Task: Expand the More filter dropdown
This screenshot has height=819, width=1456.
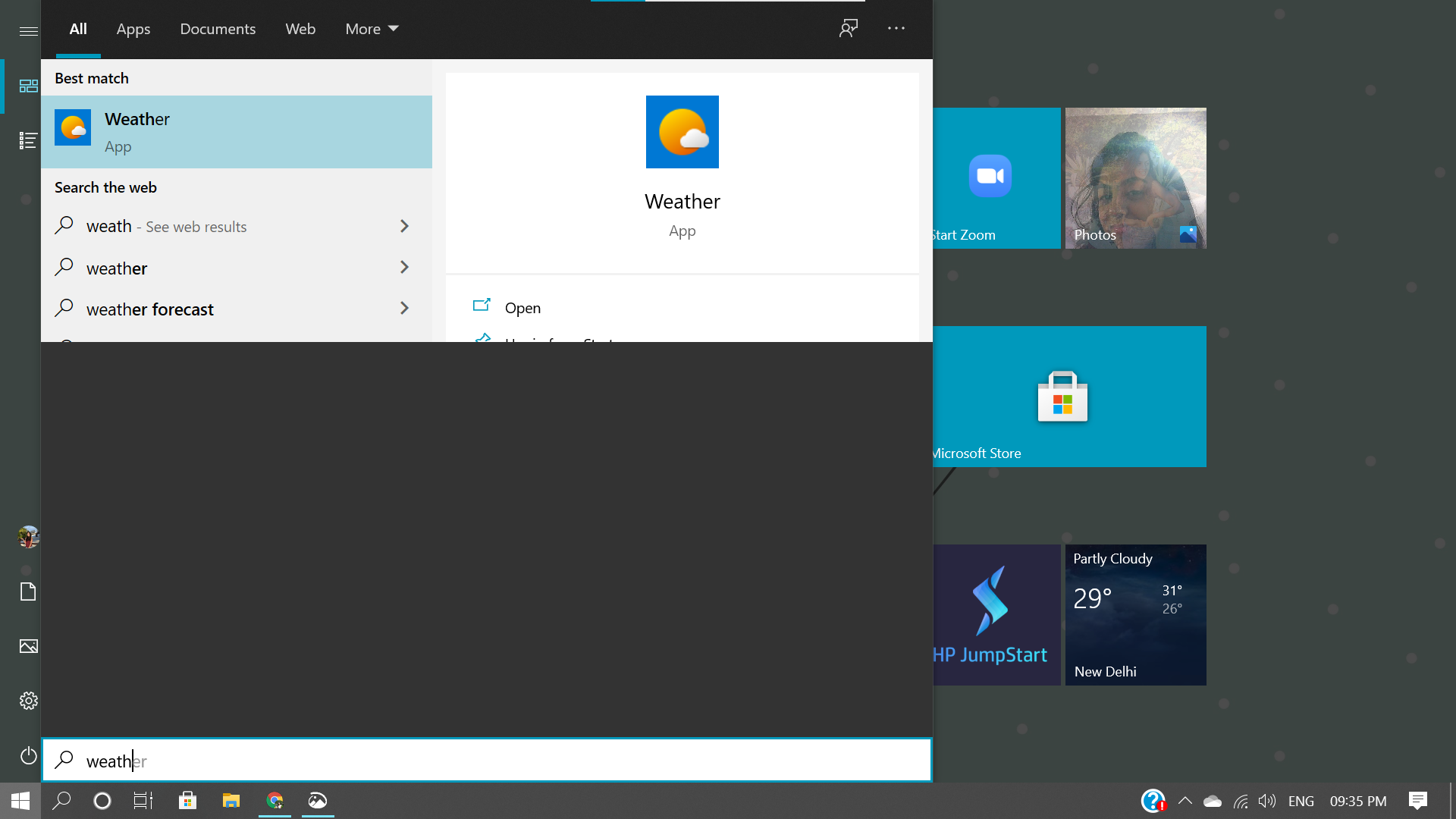Action: tap(372, 29)
